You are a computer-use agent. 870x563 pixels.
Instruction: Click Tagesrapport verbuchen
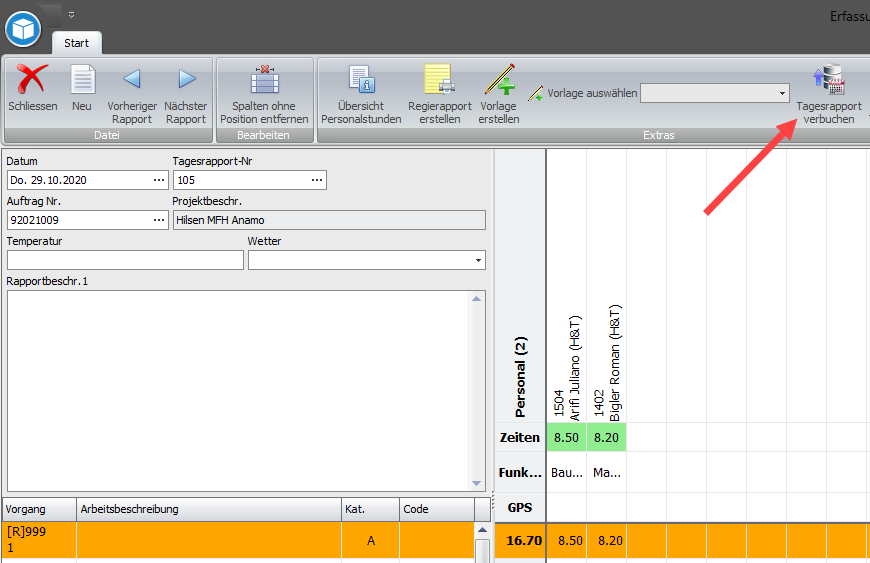tap(829, 94)
